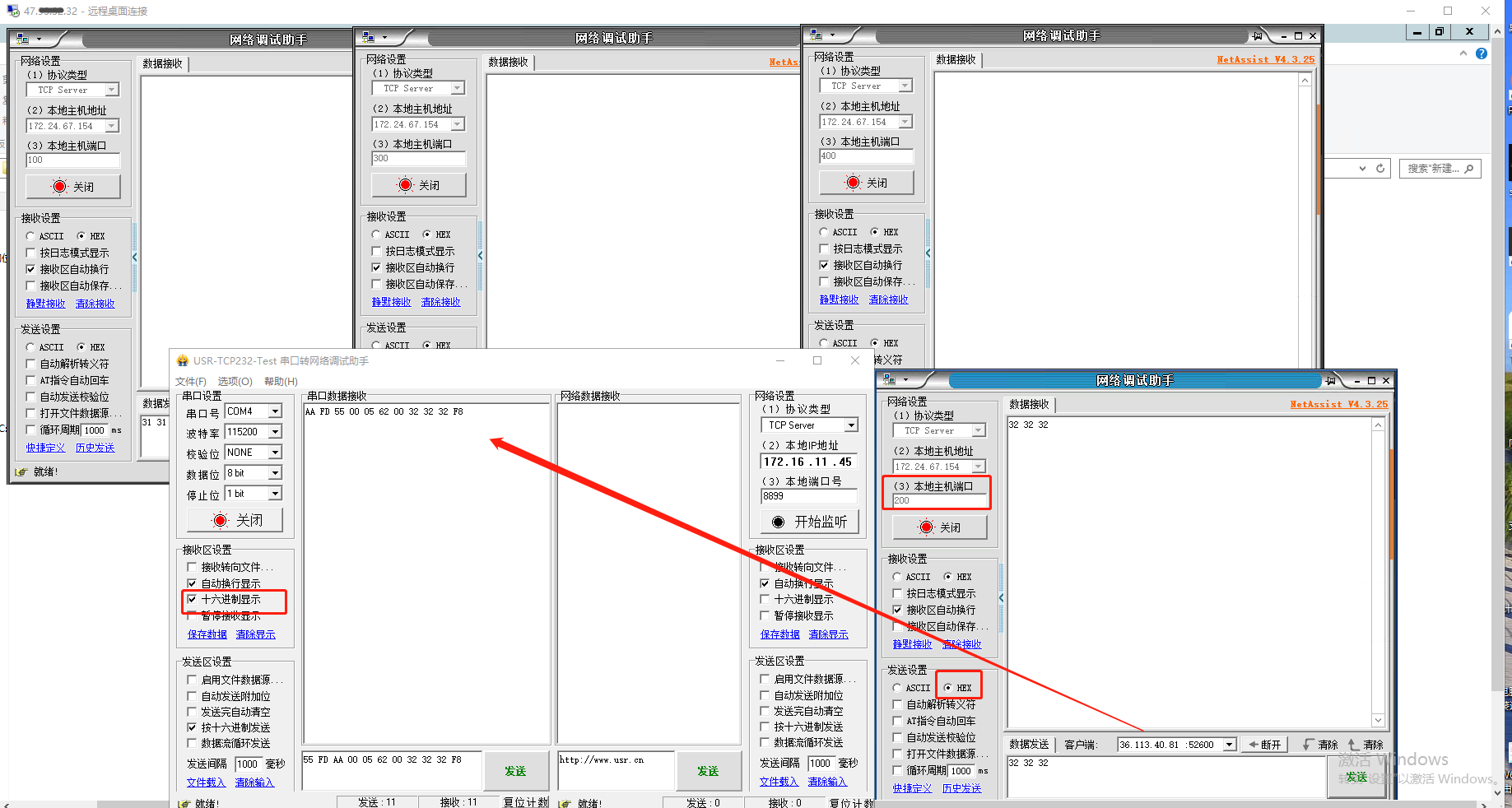The image size is (1512, 808).
Task: Toggle 按日志模式显示 in port 400 NetAssist window
Action: click(x=825, y=248)
